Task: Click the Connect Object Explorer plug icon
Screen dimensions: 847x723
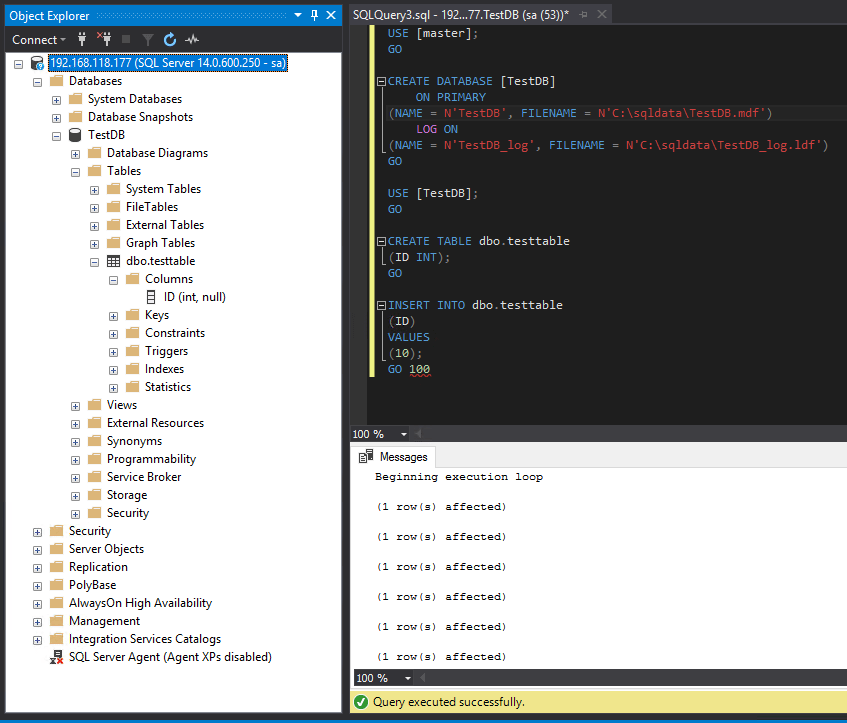Action: pyautogui.click(x=82, y=40)
